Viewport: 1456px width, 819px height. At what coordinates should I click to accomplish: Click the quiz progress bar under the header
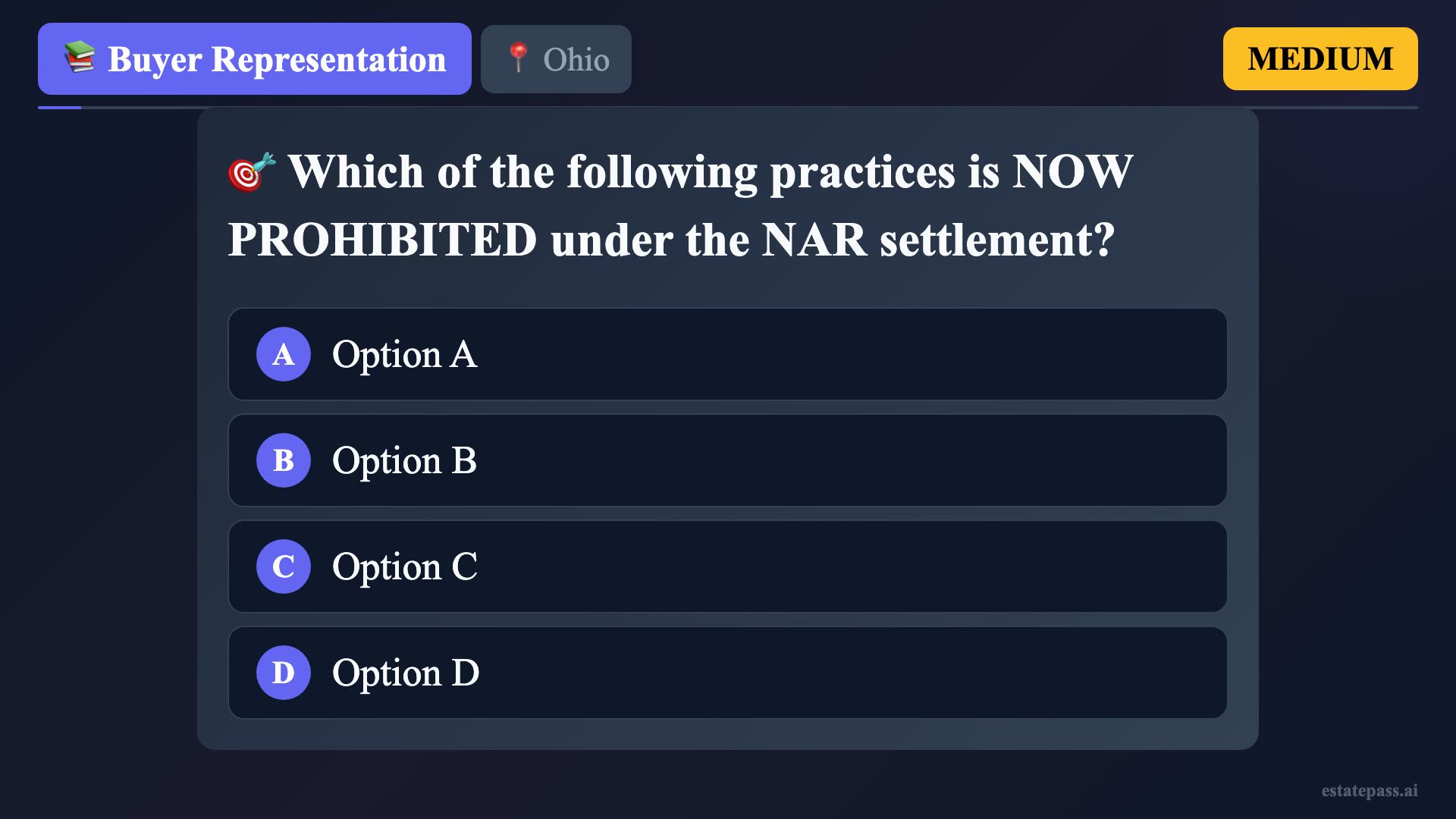tap(728, 108)
